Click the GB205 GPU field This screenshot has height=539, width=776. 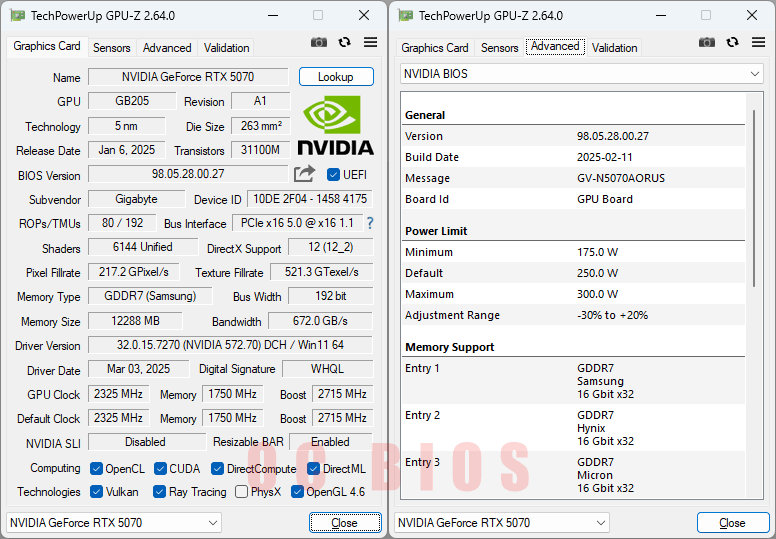point(132,101)
